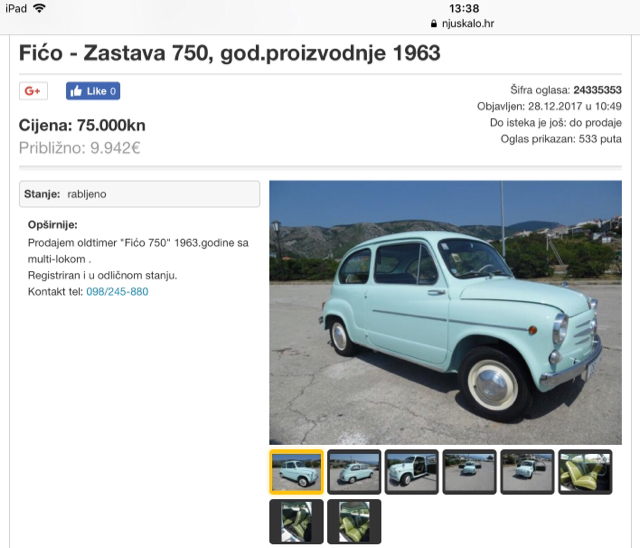This screenshot has height=548, width=640.
Task: Select the fourth thumbnail of distant front view
Action: 470,472
